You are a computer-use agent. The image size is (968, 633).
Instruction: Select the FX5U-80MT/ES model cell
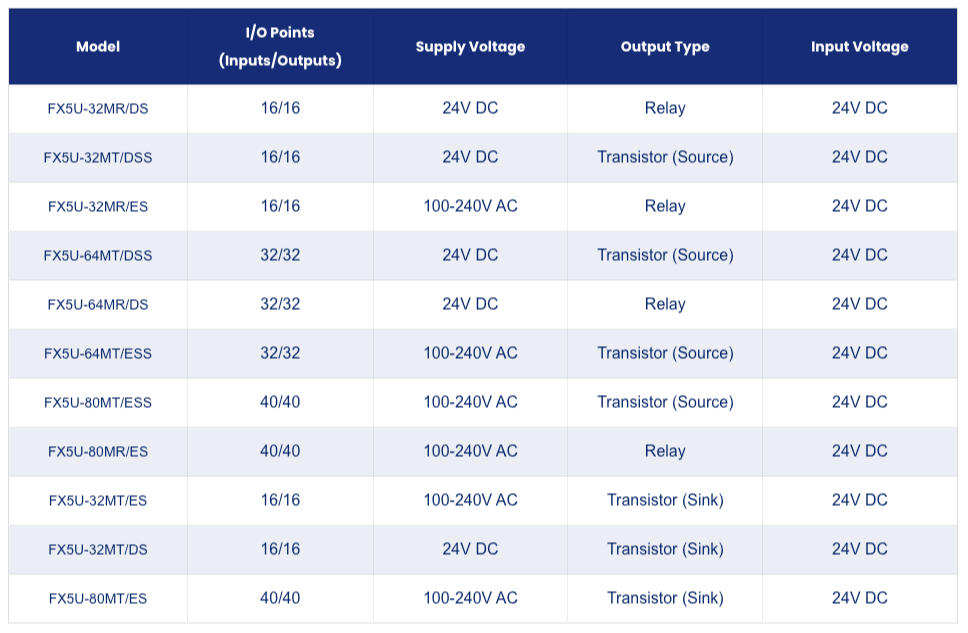[x=98, y=598]
